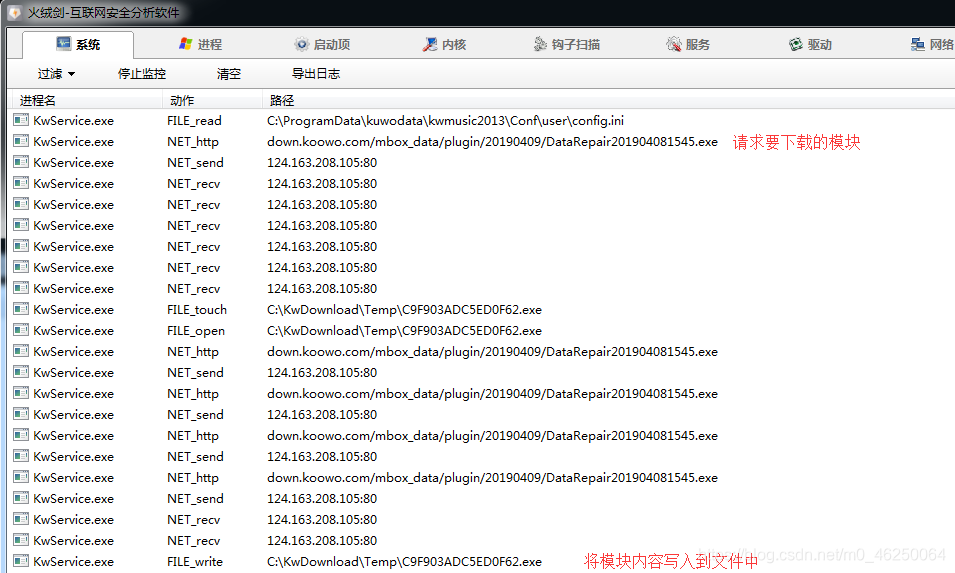Select KwService.exe name on FILE_touch row
955x573 pixels.
(74, 309)
